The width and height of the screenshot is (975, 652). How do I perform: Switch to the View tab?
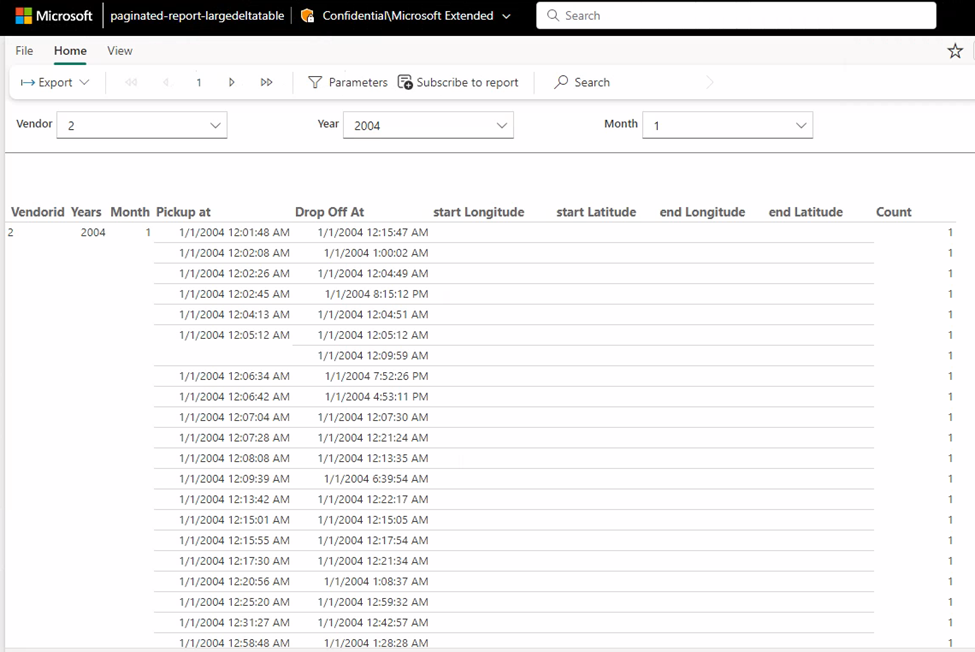click(119, 51)
